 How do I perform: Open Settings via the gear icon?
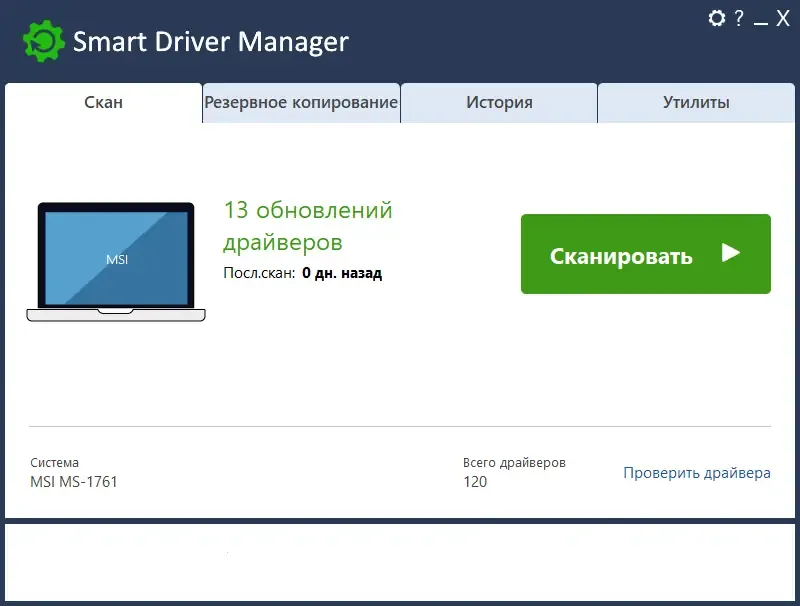(x=716, y=18)
